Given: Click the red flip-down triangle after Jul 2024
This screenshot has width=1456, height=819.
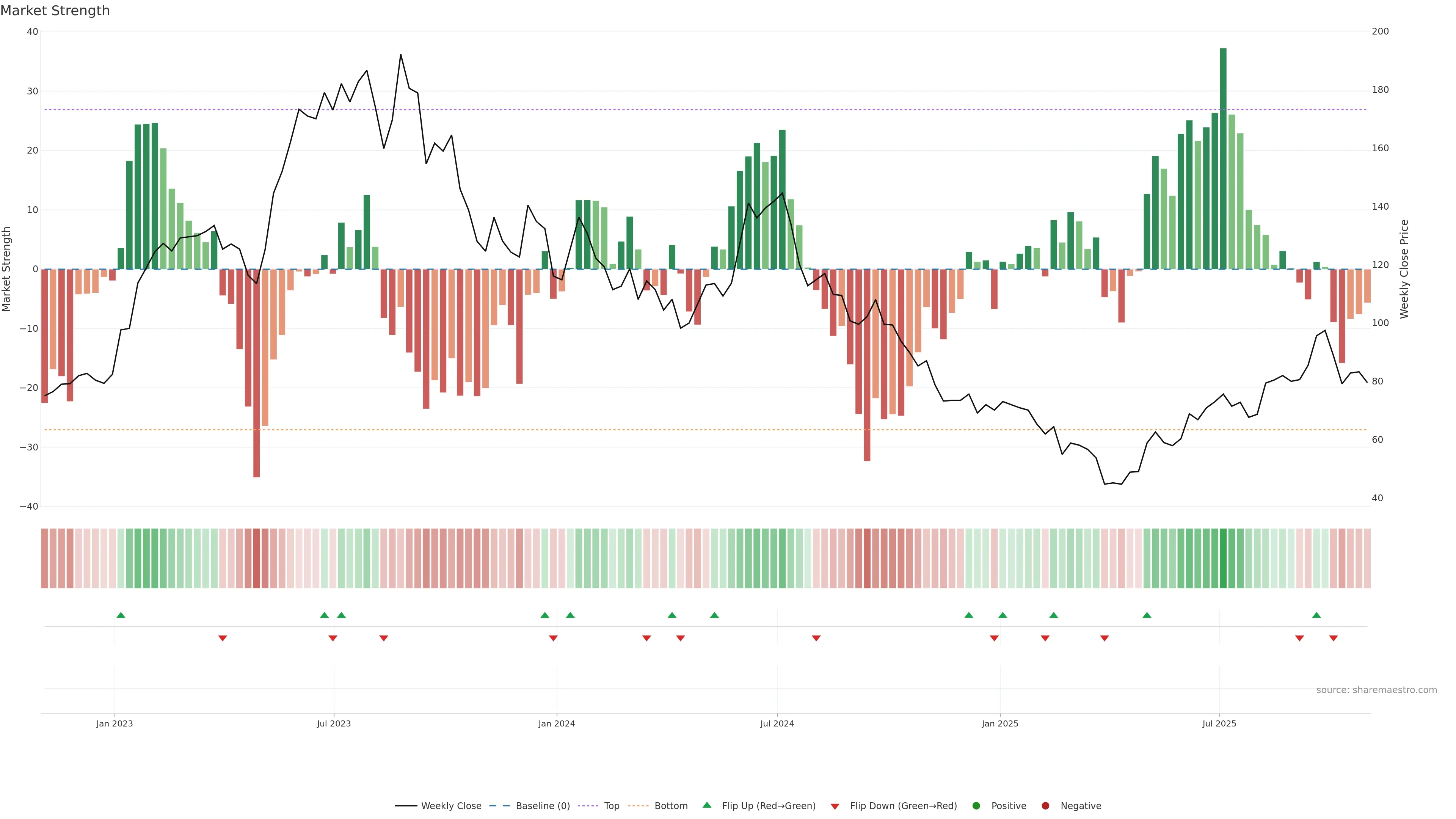Looking at the screenshot, I should (816, 638).
